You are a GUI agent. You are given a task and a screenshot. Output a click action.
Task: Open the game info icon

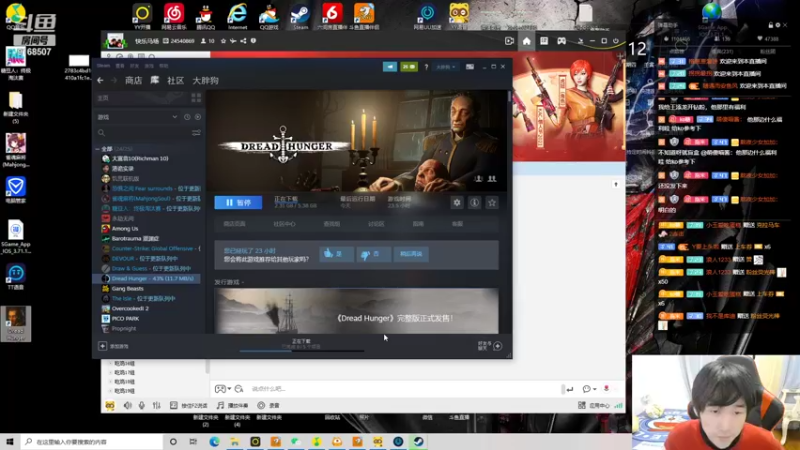(474, 203)
